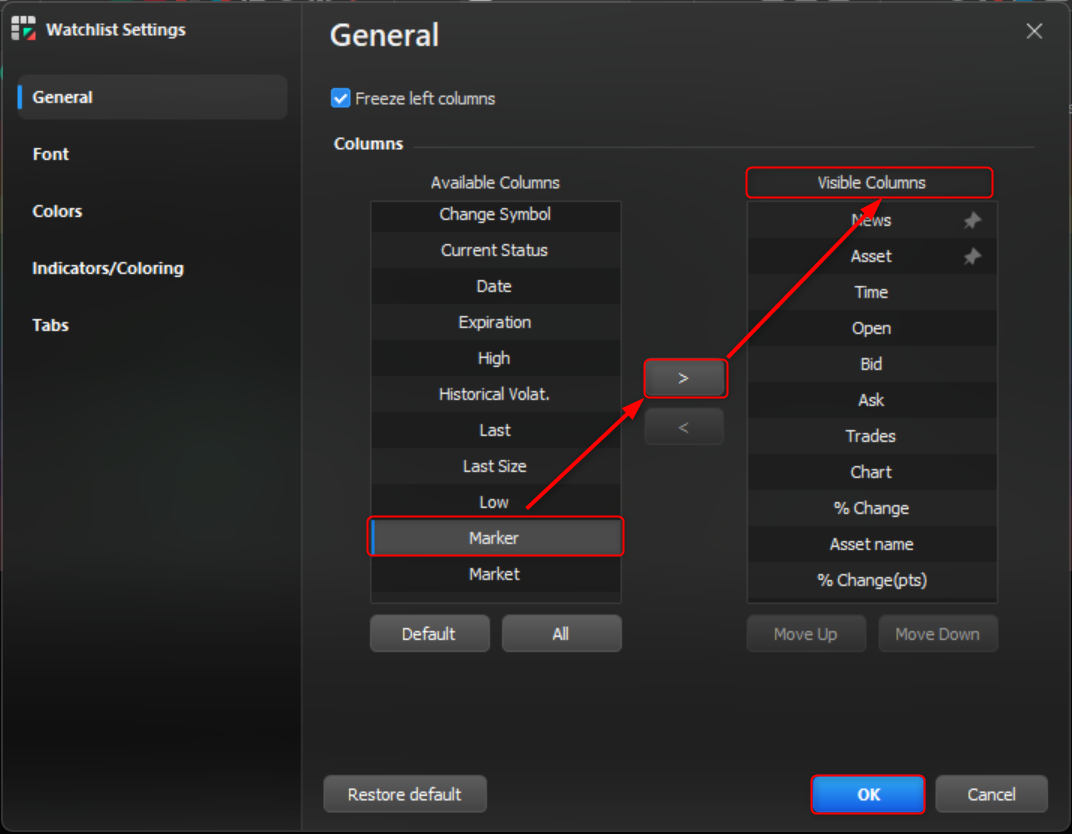Select Low in Available Columns

click(495, 502)
